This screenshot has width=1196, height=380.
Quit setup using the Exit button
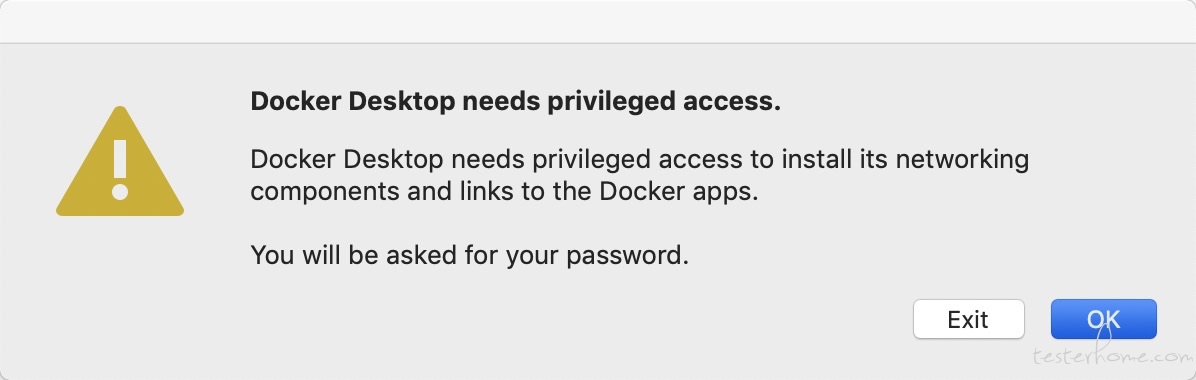pyautogui.click(x=969, y=319)
